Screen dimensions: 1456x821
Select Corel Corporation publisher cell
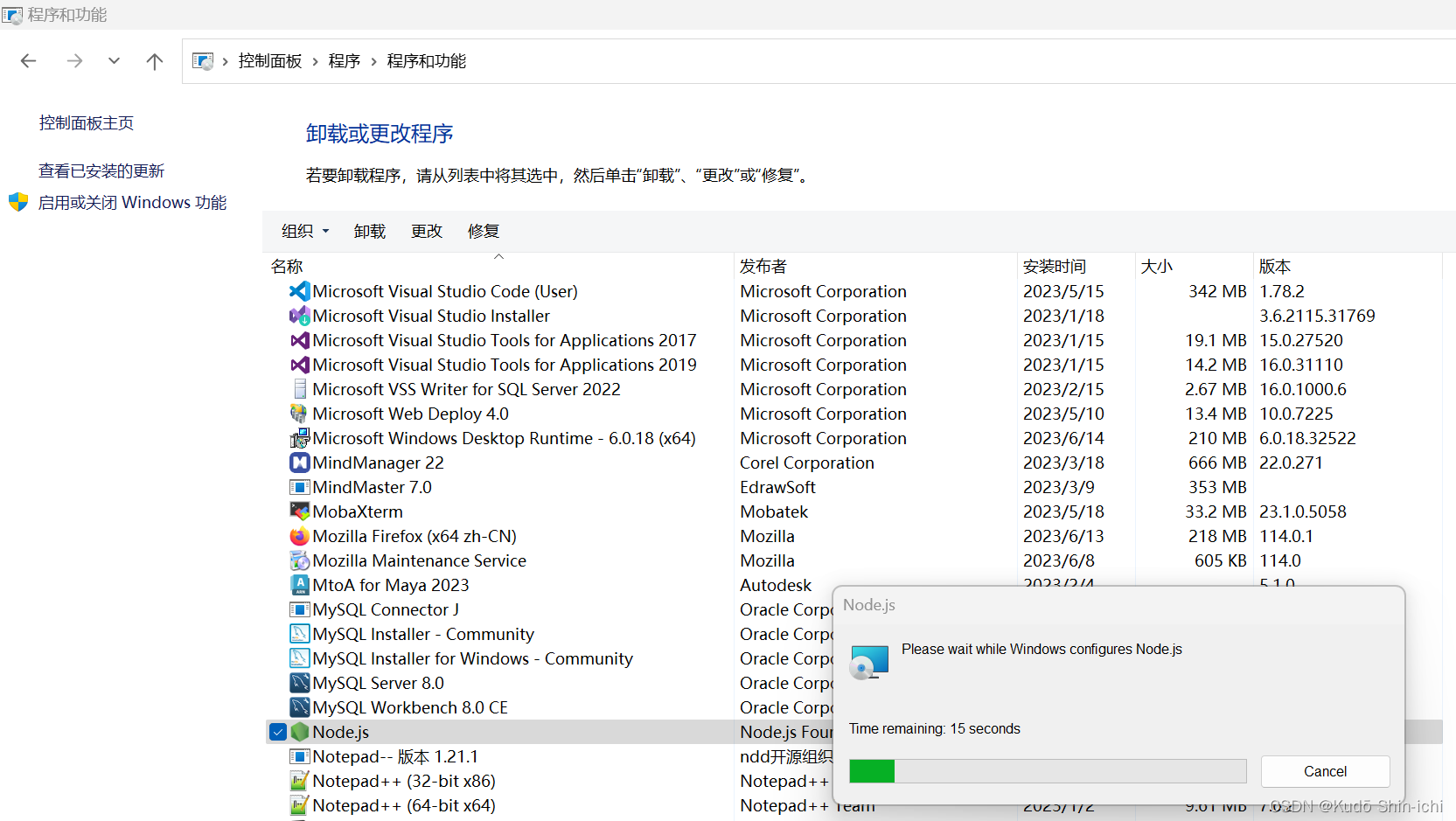[x=807, y=463]
